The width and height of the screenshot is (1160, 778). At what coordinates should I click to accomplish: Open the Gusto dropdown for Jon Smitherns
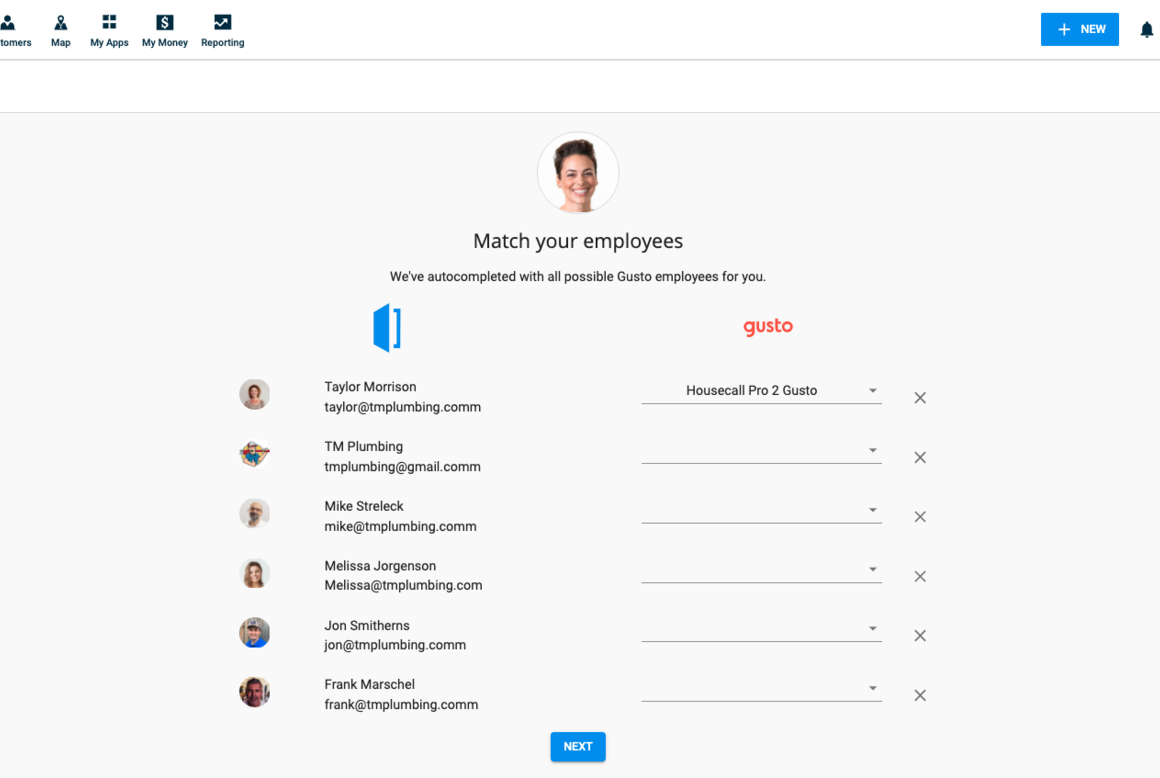coord(761,628)
